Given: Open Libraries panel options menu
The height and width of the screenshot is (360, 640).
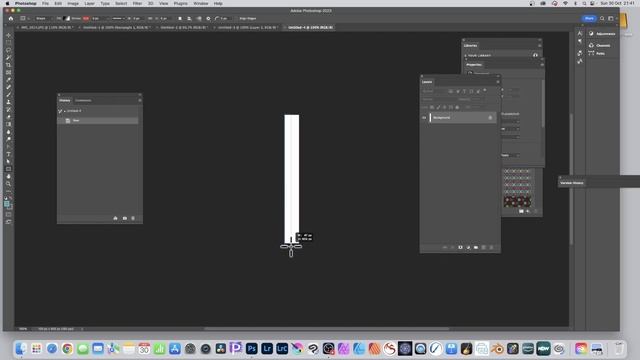Looking at the screenshot, I should point(540,45).
